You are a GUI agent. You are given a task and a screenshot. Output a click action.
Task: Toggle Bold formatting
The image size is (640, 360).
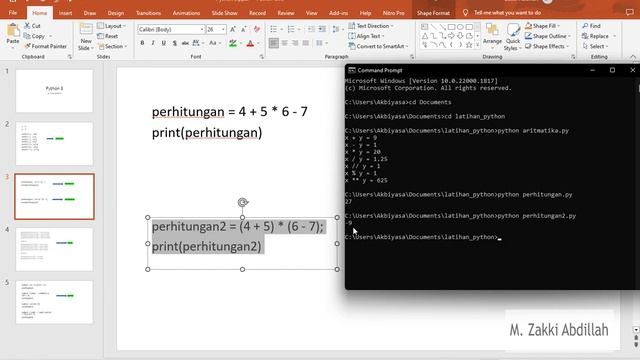(x=142, y=43)
